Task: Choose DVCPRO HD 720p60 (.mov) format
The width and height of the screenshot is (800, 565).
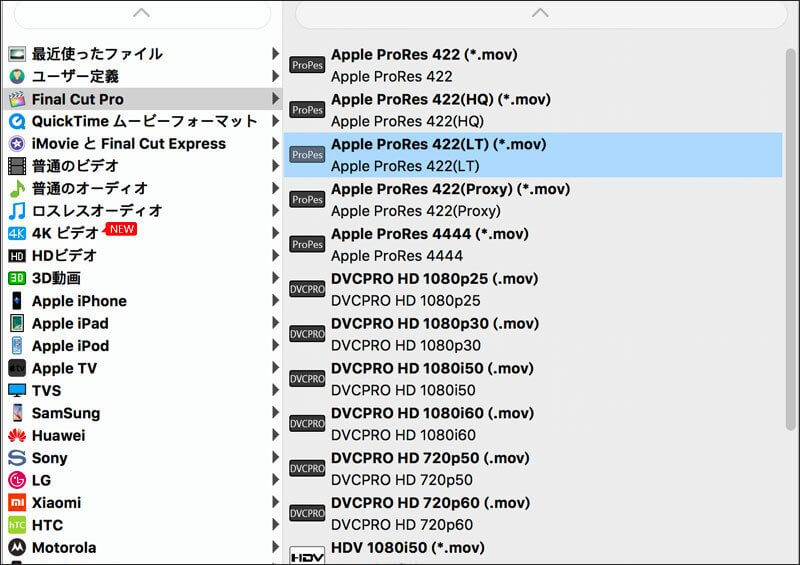Action: pyautogui.click(x=533, y=513)
